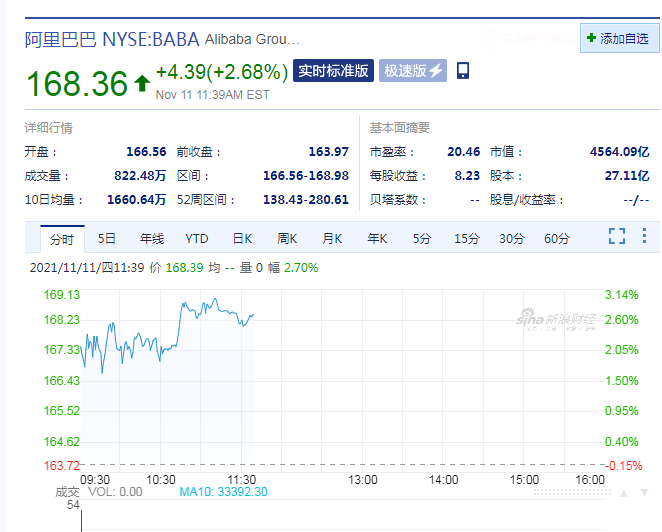Select the 月K monthly candlestick tab

point(332,239)
